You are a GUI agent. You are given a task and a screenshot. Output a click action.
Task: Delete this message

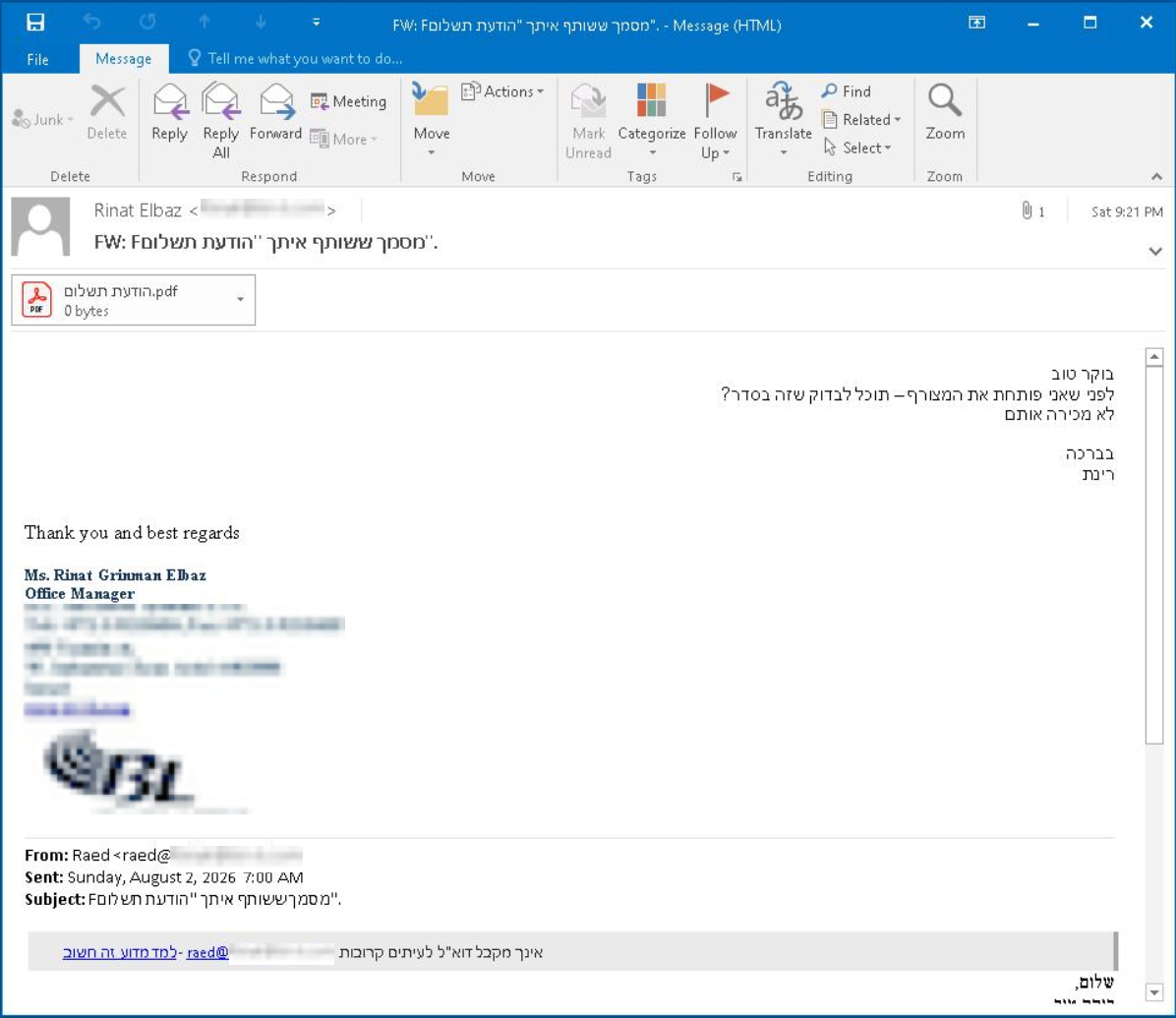pos(107,112)
